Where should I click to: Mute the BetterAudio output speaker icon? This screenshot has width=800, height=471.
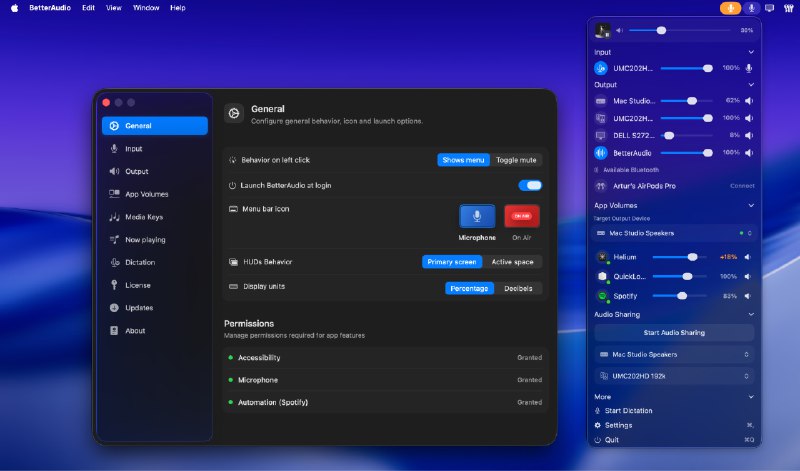click(748, 153)
